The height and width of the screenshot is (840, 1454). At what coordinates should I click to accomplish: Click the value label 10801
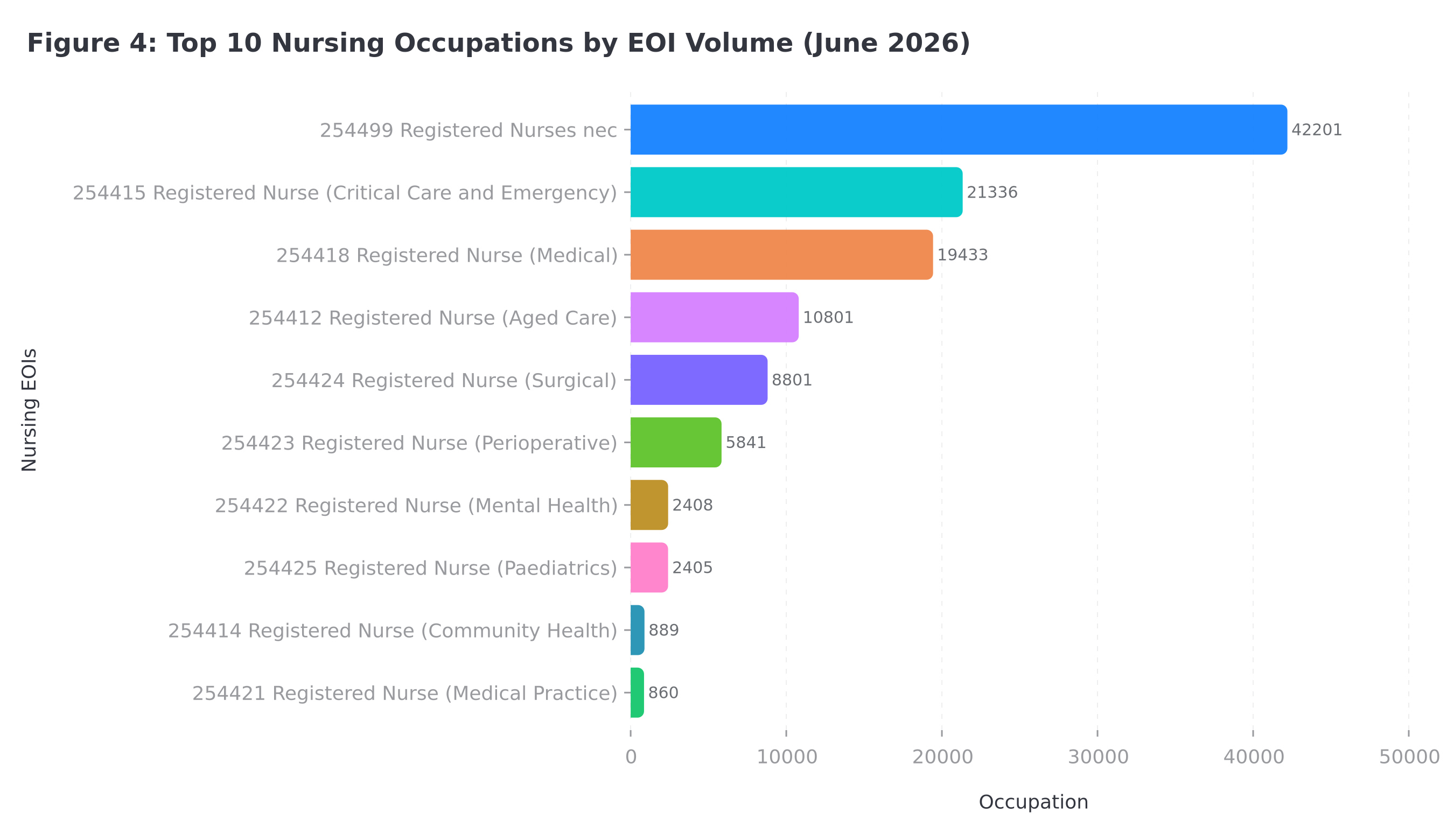coord(829,318)
